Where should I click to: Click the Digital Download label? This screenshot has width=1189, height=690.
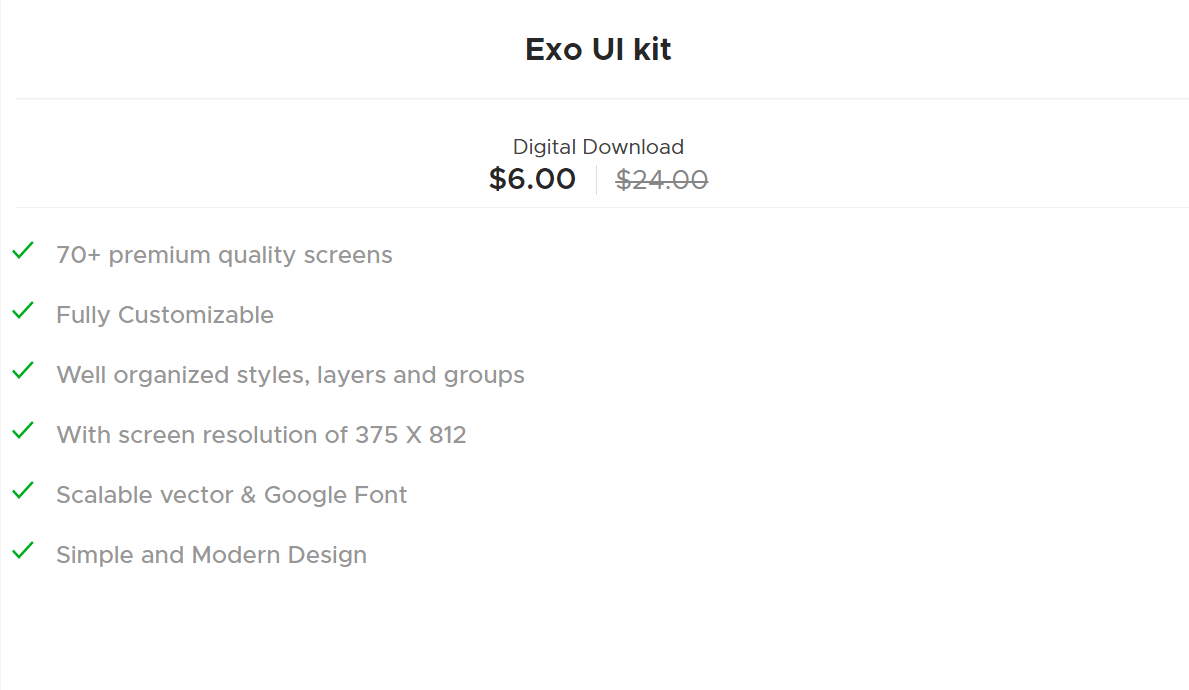tap(598, 147)
